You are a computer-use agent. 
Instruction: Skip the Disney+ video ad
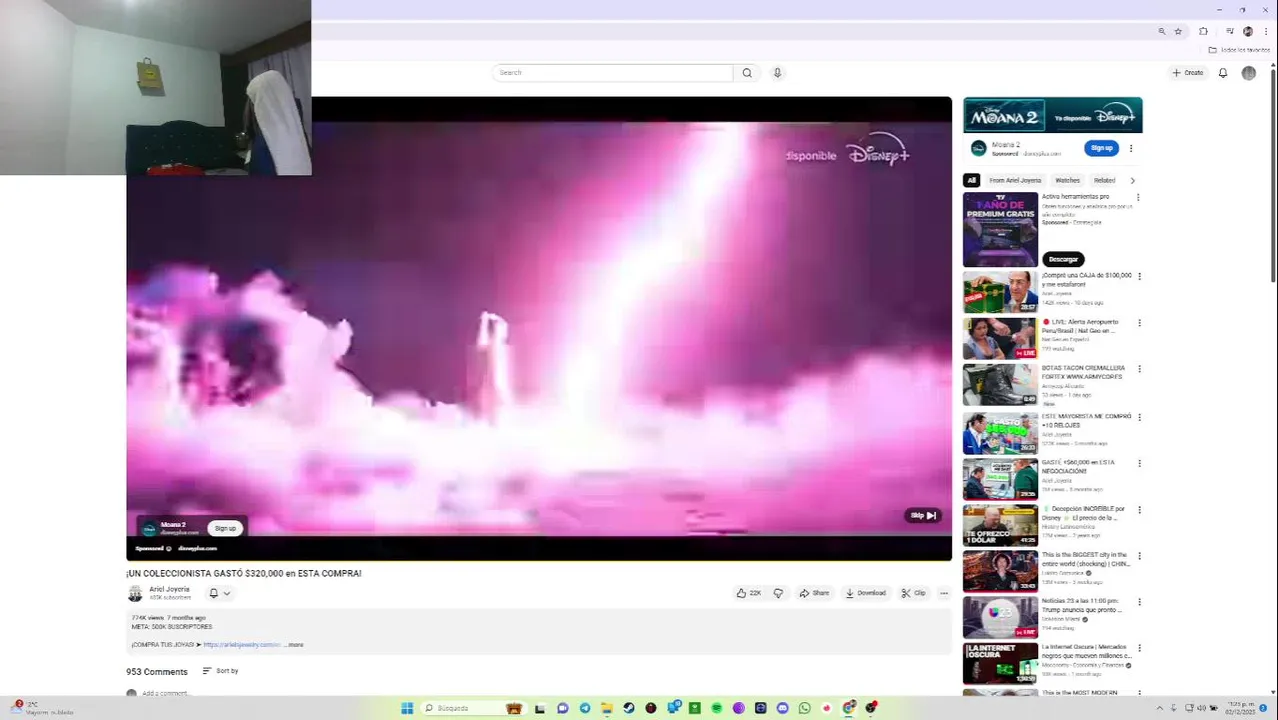[923, 515]
